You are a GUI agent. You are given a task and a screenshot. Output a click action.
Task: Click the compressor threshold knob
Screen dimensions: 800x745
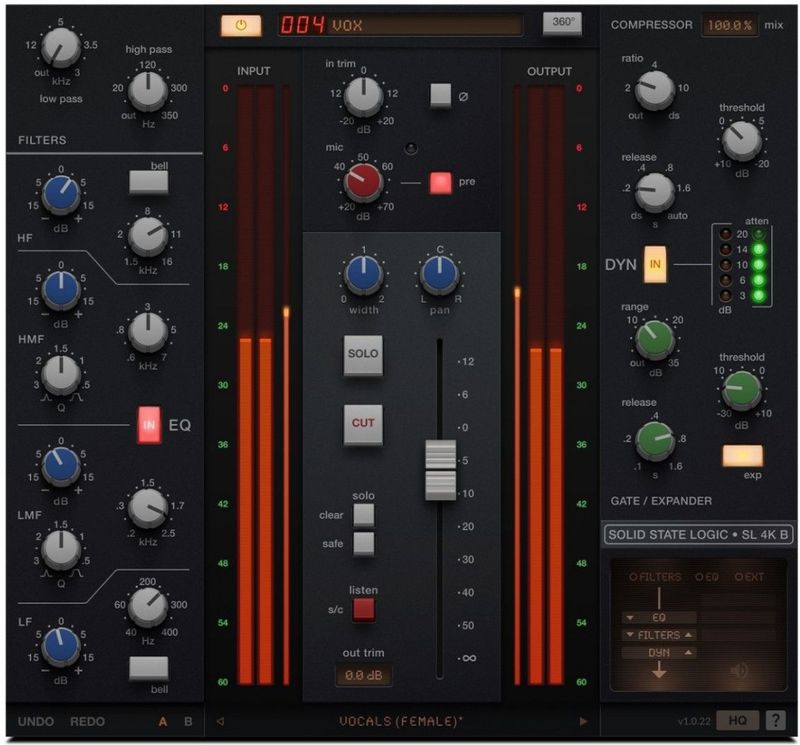pyautogui.click(x=742, y=139)
